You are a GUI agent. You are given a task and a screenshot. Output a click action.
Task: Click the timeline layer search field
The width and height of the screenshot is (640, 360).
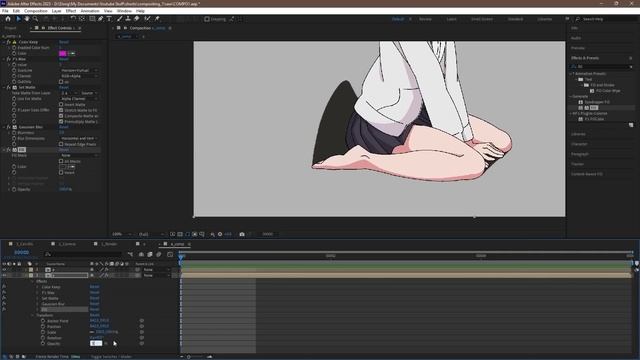click(83, 254)
